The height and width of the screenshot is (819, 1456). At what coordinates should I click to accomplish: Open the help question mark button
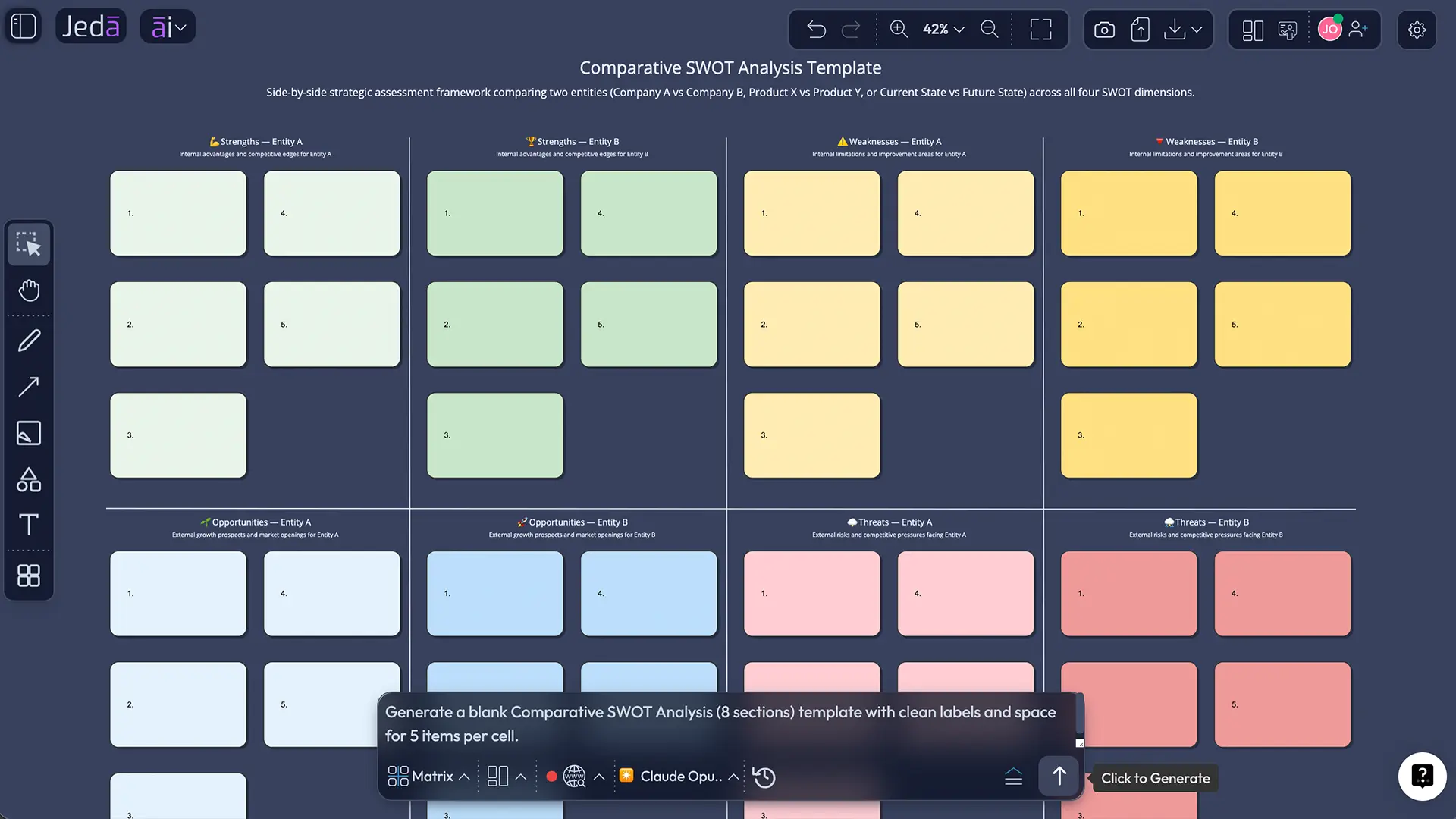1422,776
